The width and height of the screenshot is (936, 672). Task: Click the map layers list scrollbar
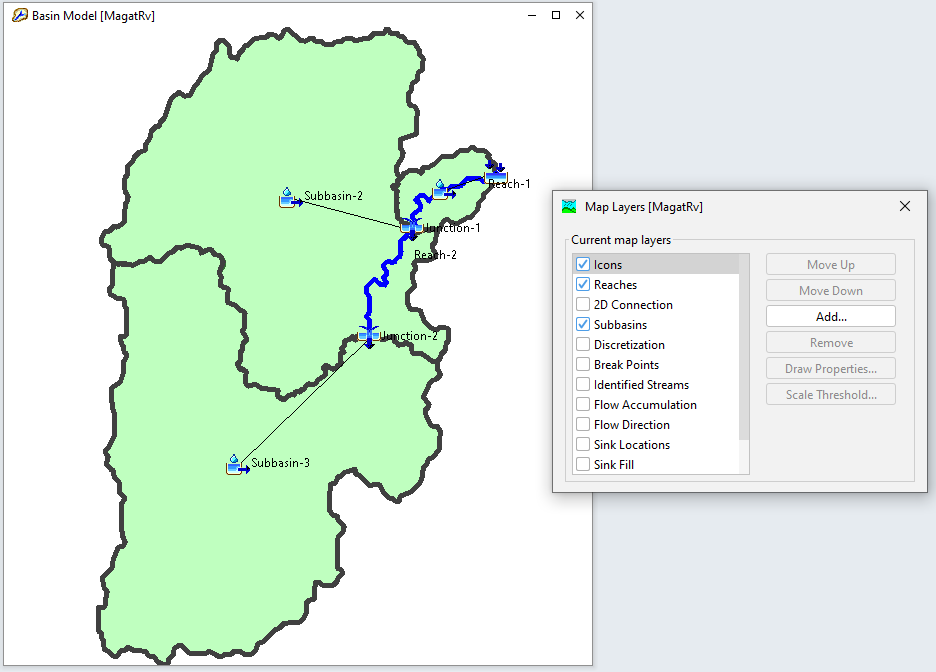[x=744, y=347]
